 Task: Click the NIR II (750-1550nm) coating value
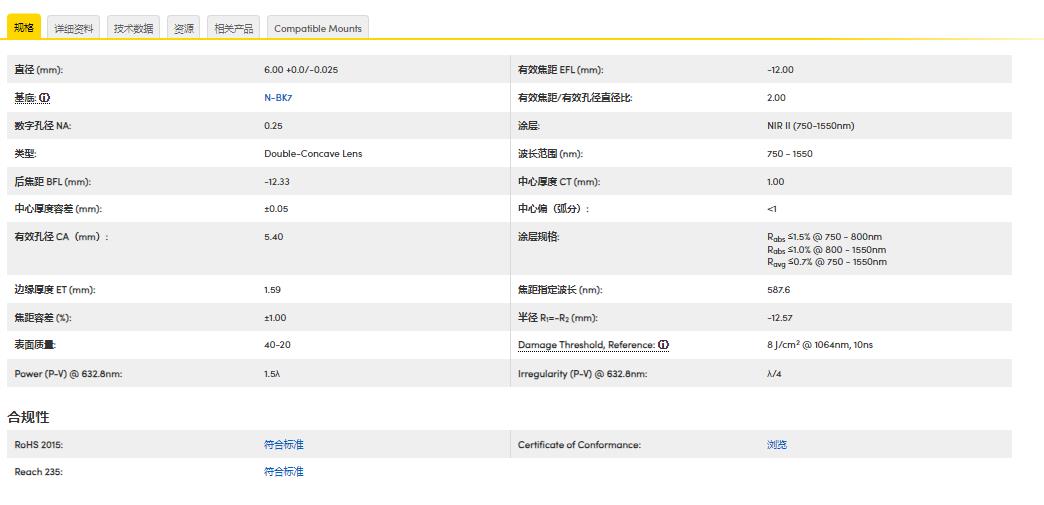(810, 126)
